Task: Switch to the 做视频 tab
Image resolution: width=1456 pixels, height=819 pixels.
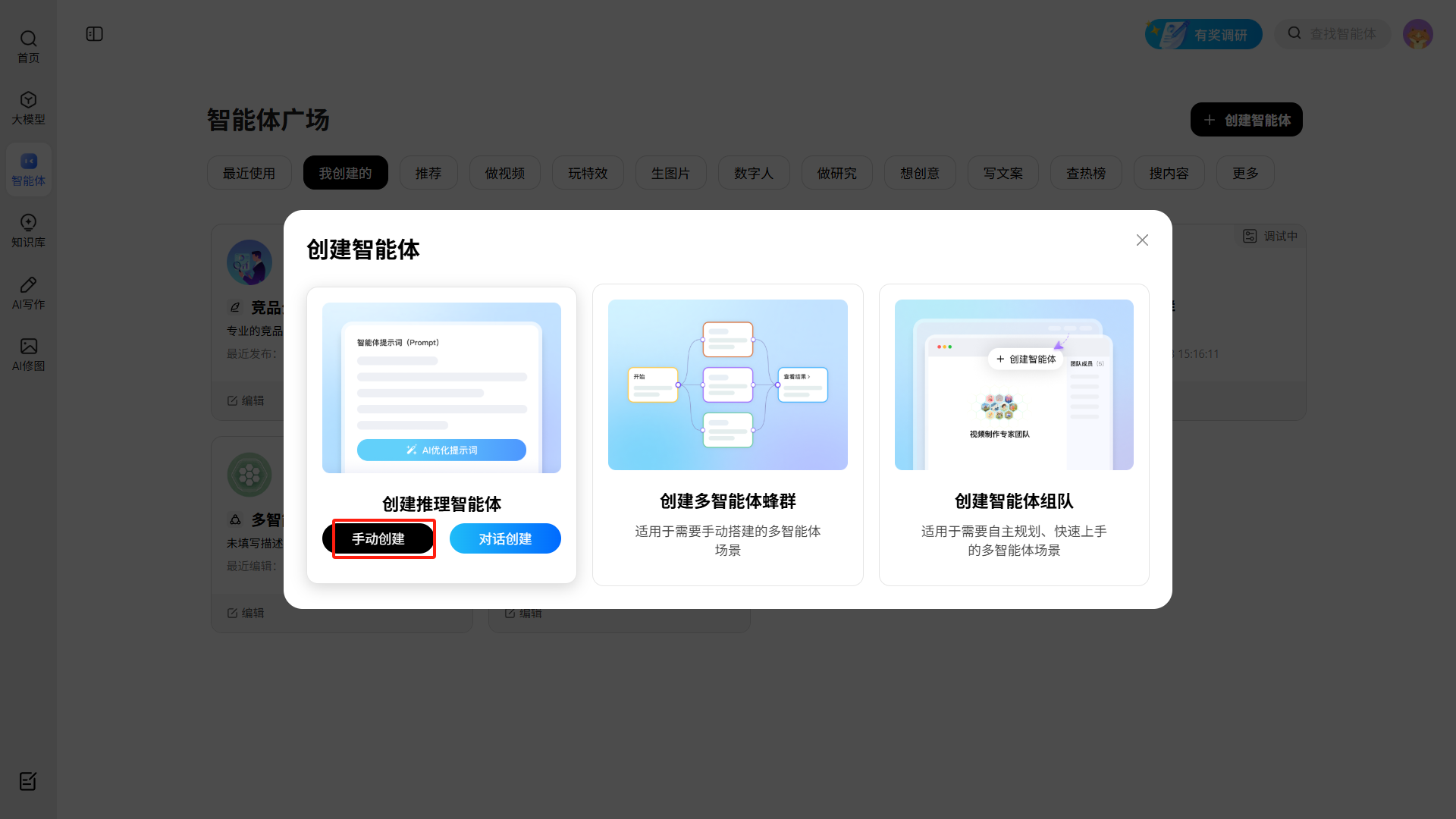Action: click(x=504, y=173)
